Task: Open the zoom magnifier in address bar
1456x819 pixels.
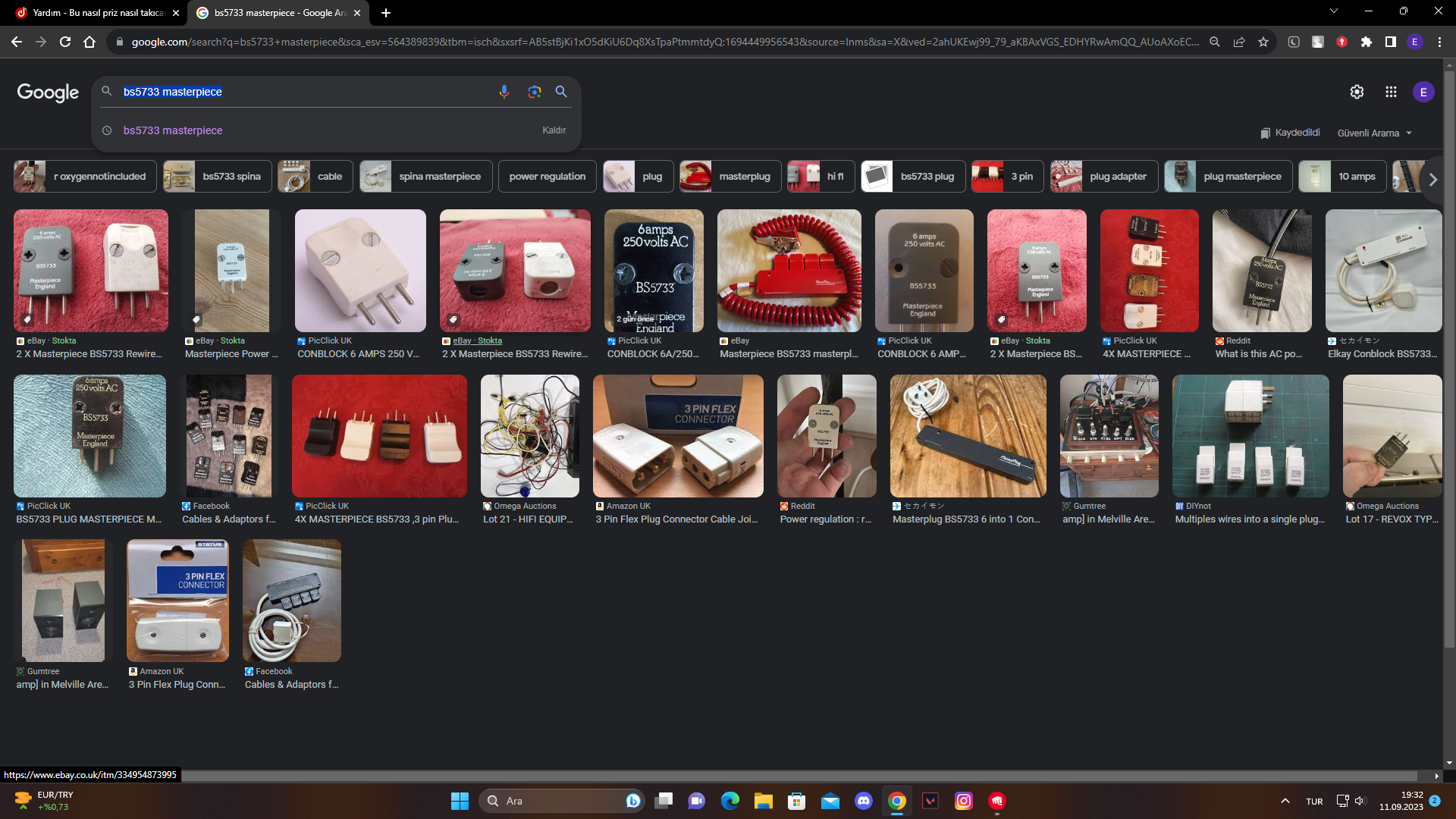Action: tap(1215, 42)
